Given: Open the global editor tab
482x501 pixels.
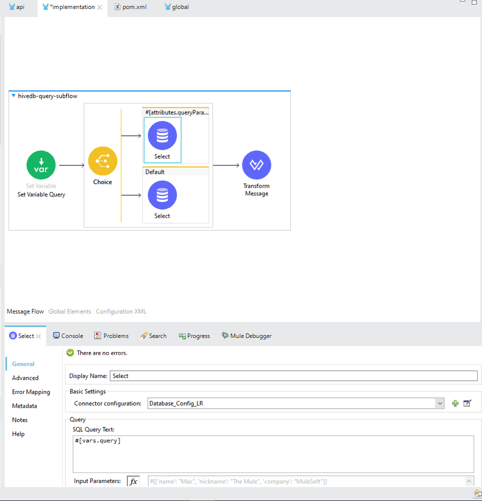Looking at the screenshot, I should pos(177,7).
